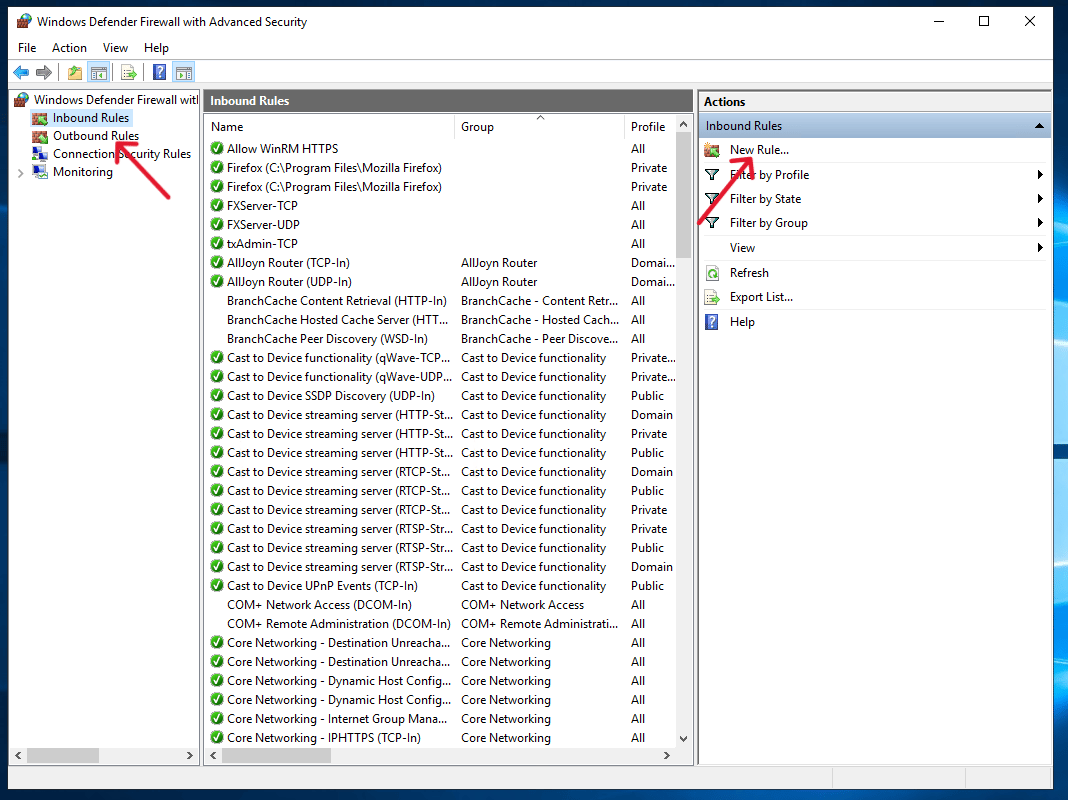Expand the Monitoring tree node
The height and width of the screenshot is (800, 1068).
(20, 173)
